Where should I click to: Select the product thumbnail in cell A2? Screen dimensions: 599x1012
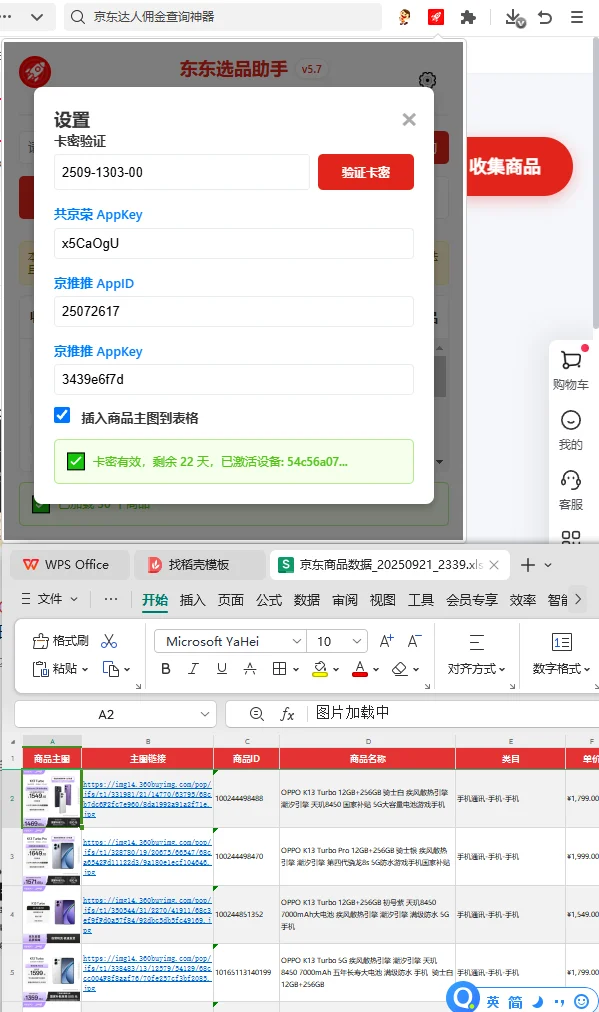52,798
